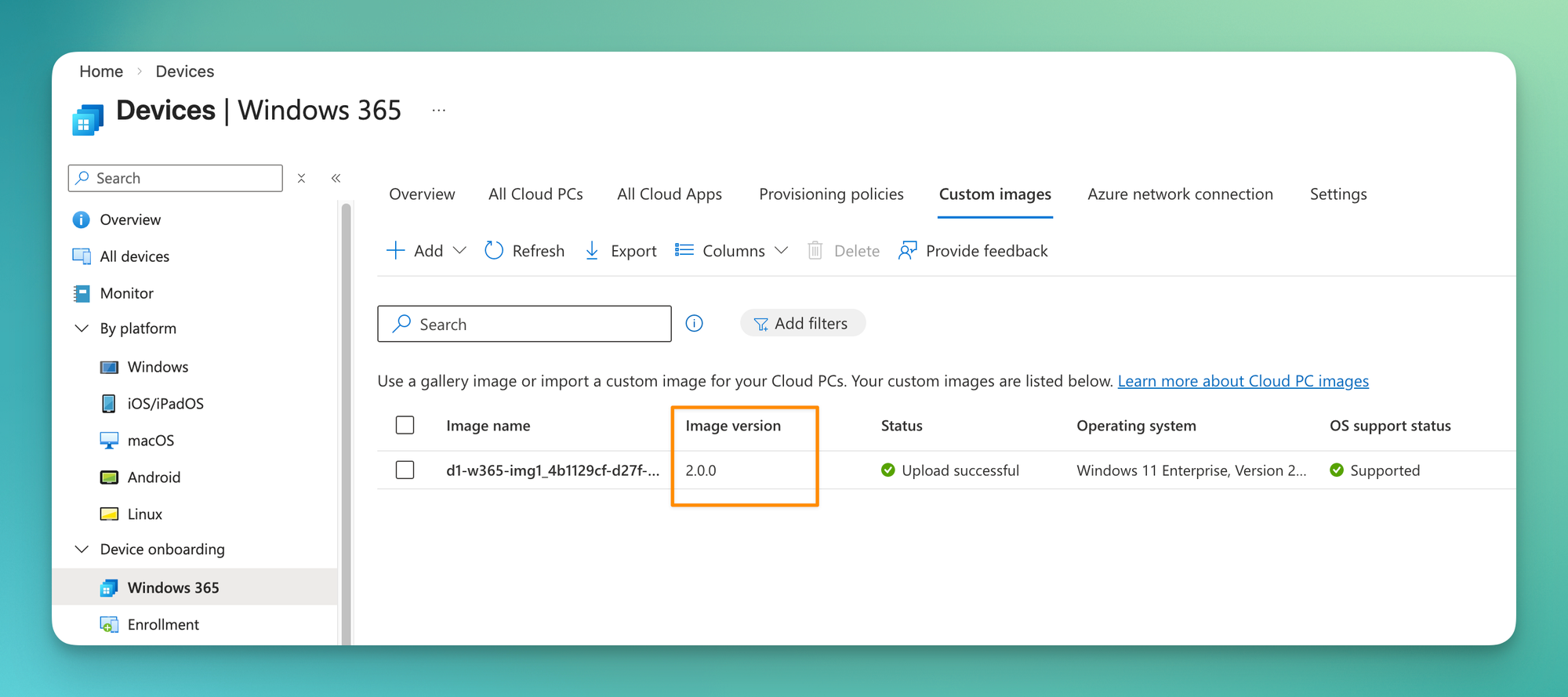Click the Upload successful status text
This screenshot has height=697, width=1568.
pyautogui.click(x=960, y=470)
